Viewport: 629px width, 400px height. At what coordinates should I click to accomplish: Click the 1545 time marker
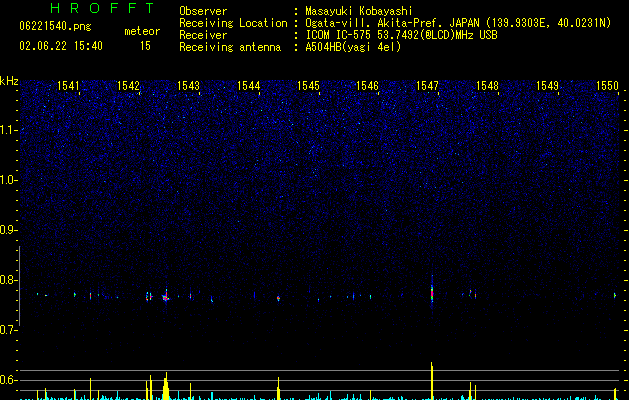[x=308, y=86]
